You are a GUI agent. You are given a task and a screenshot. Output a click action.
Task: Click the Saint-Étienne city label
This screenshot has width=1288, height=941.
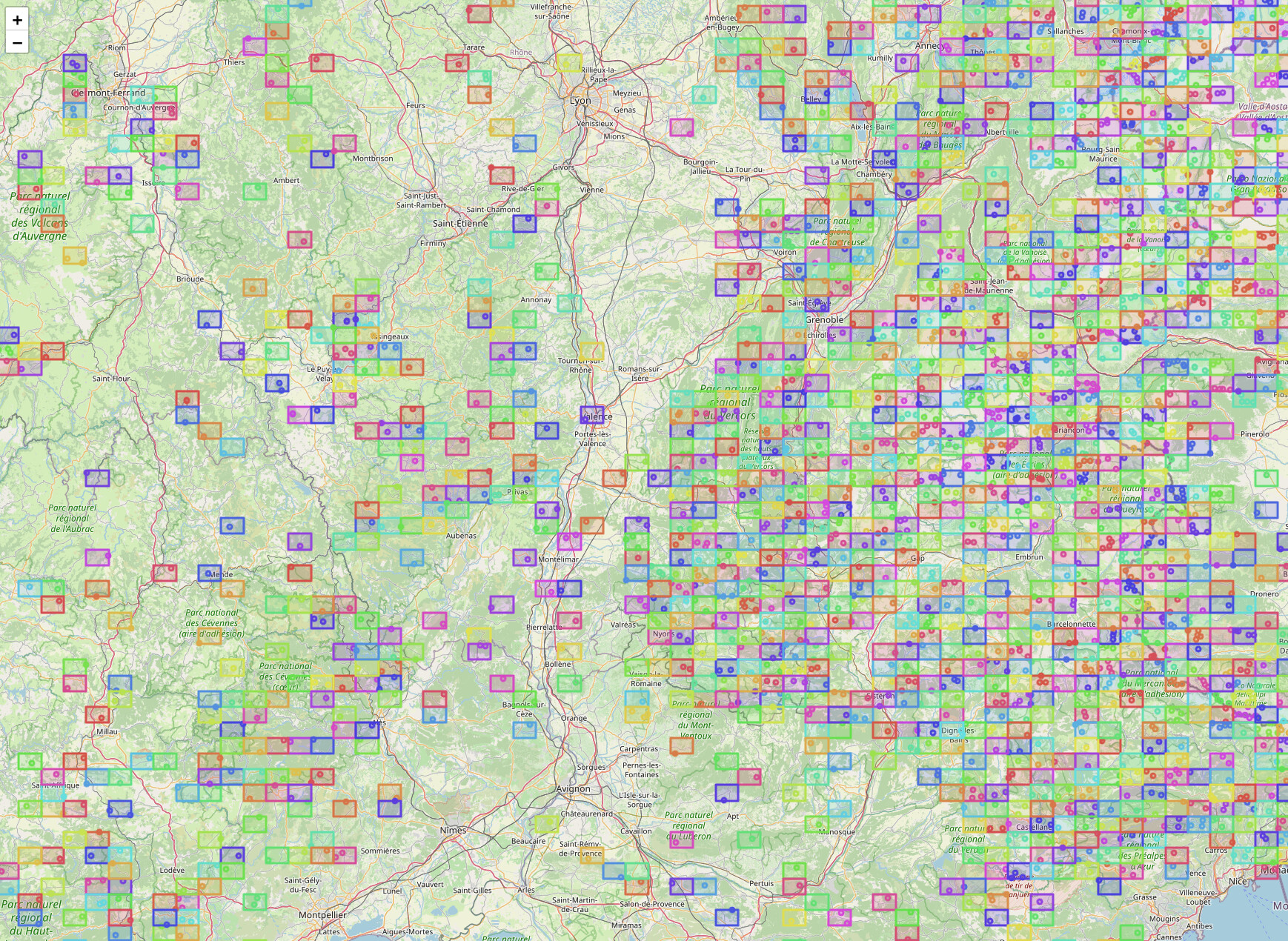point(460,224)
